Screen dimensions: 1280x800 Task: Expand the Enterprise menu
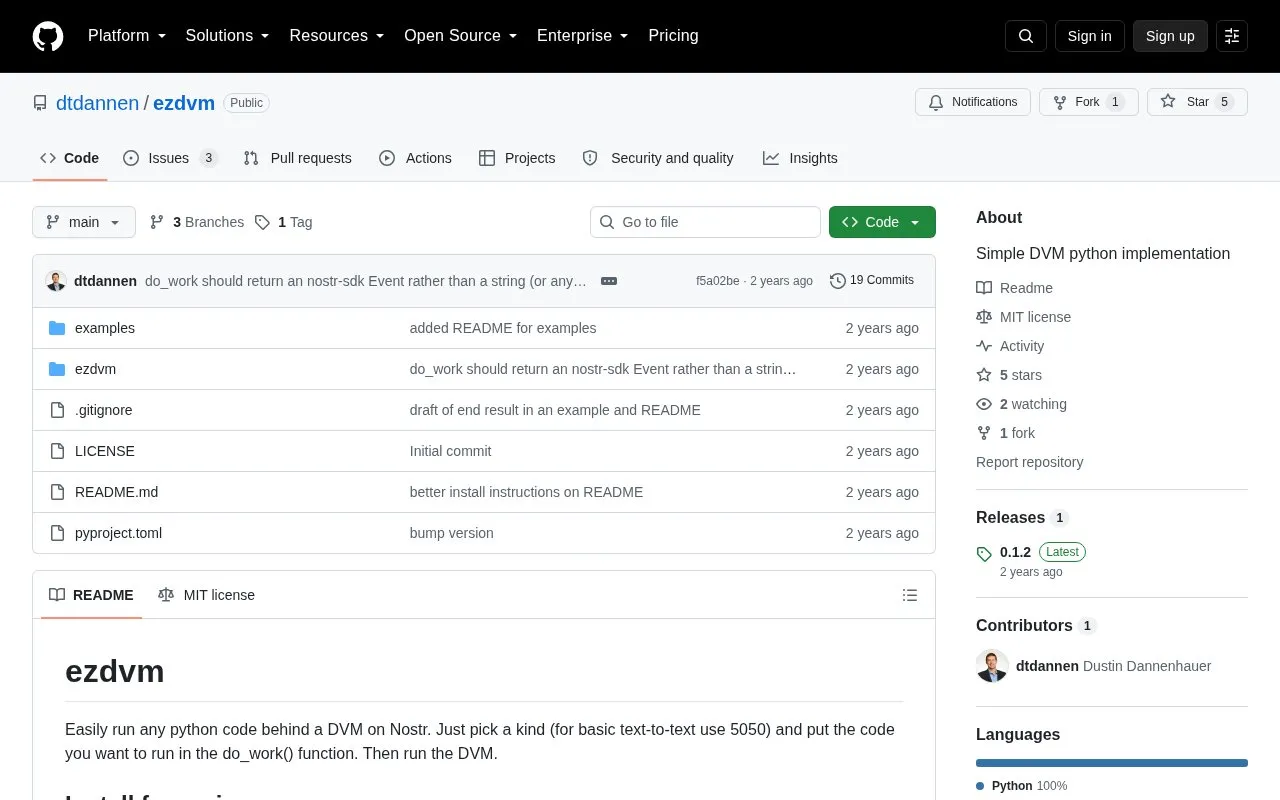tap(583, 36)
